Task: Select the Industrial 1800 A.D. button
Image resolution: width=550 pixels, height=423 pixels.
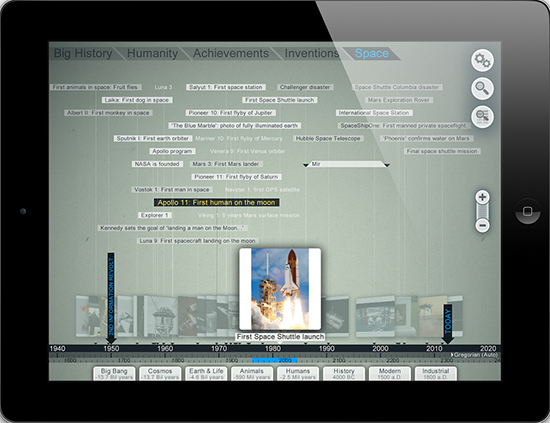Action: pyautogui.click(x=436, y=374)
